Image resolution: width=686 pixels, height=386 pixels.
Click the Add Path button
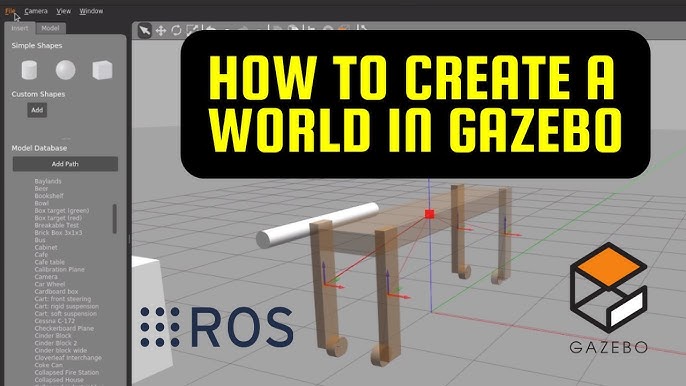pyautogui.click(x=65, y=164)
